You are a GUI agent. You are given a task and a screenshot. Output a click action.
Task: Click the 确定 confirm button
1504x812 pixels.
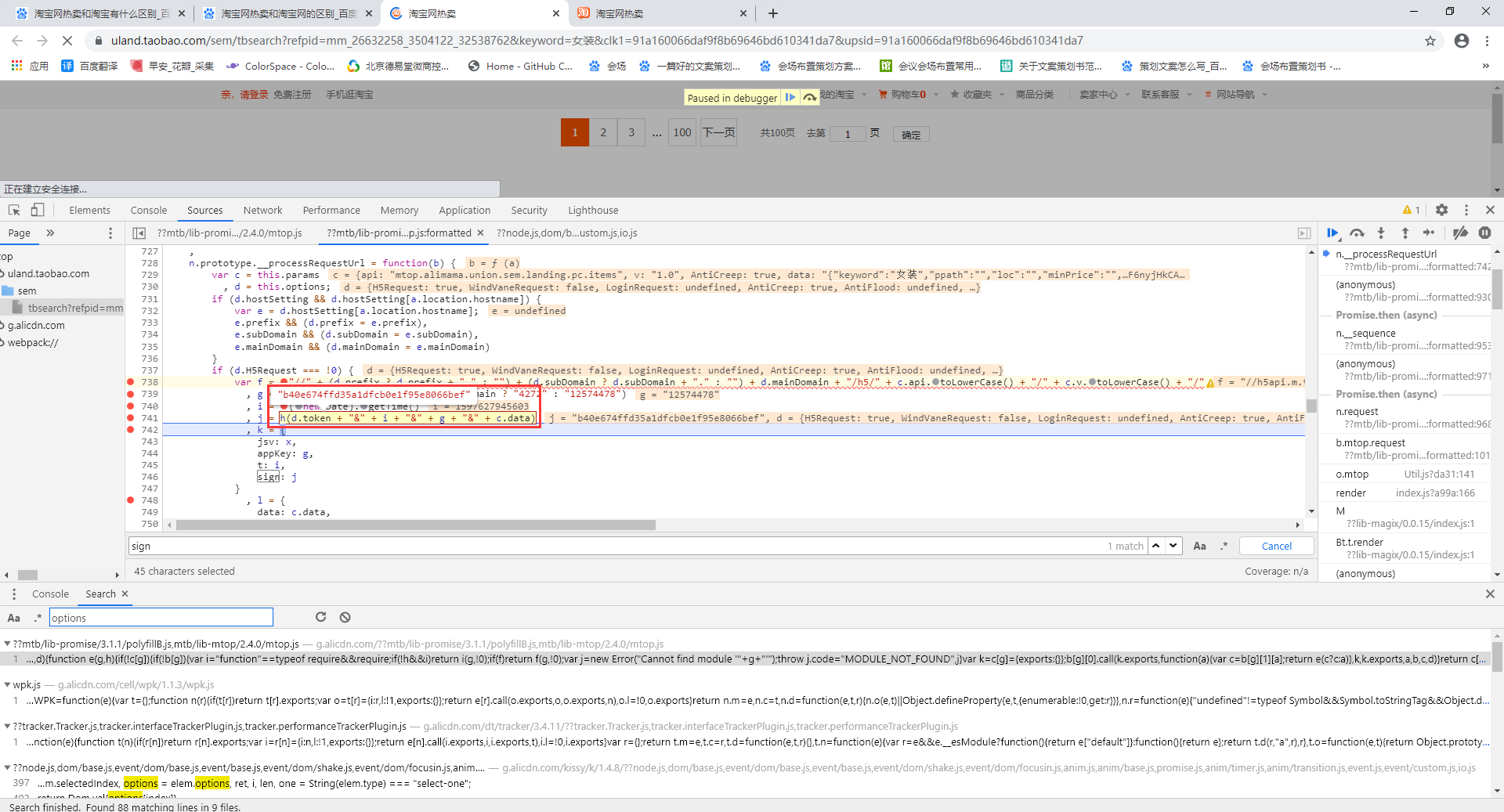[911, 135]
